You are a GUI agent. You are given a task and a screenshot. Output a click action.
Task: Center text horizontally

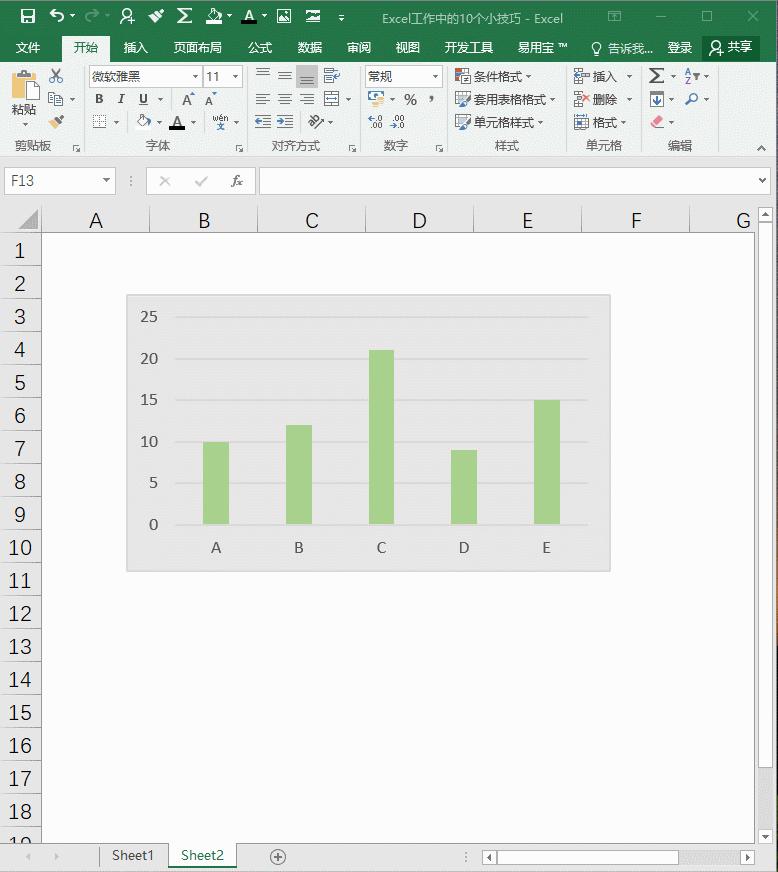coord(285,99)
